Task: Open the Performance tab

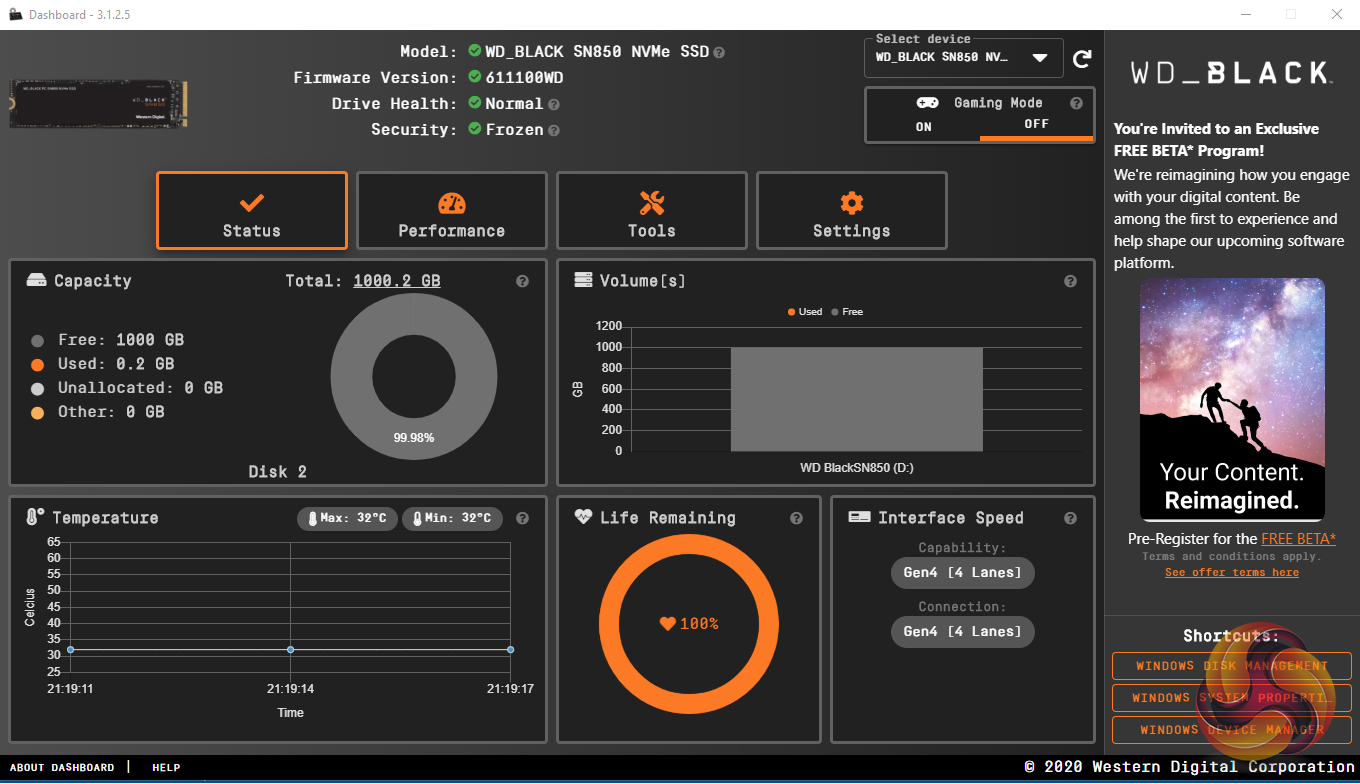Action: [451, 211]
